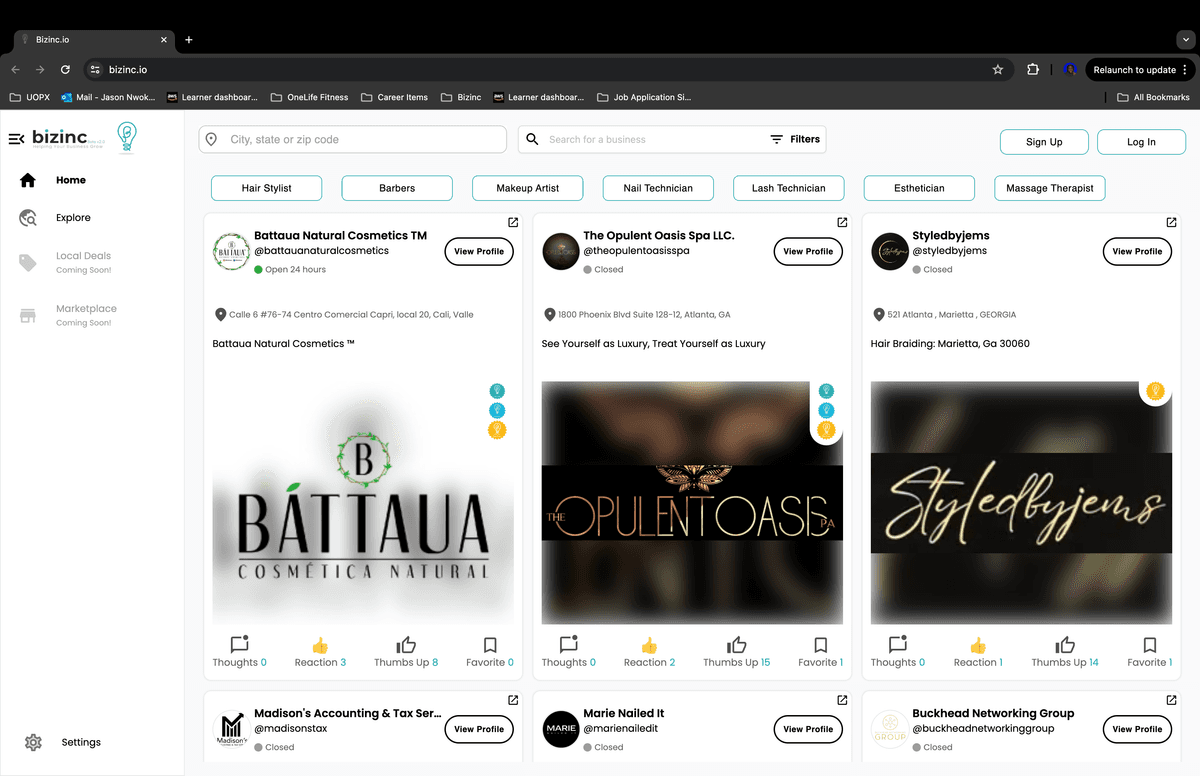Select Local Deals in the sidebar

[83, 256]
